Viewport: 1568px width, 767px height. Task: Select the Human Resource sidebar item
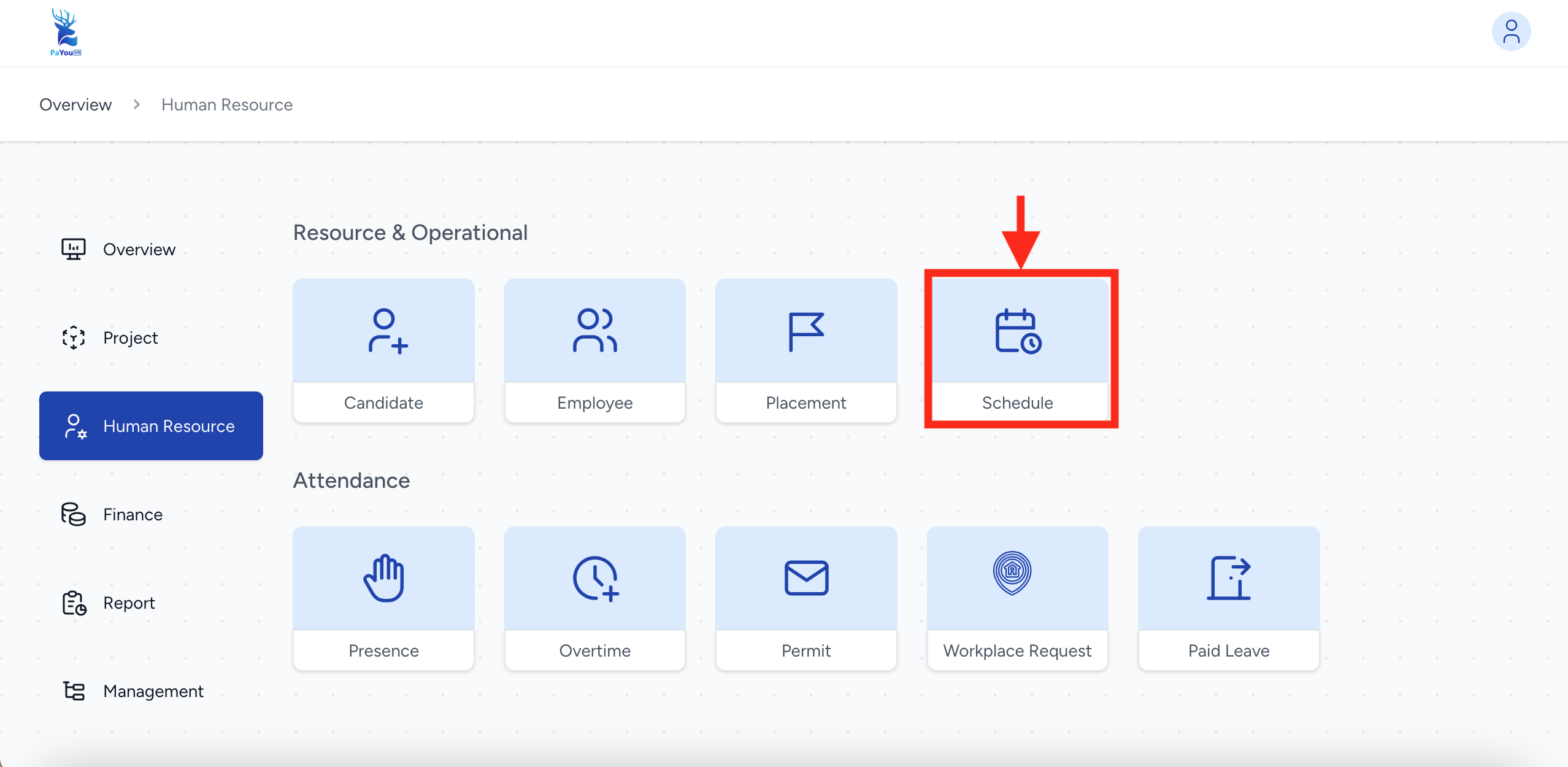151,426
